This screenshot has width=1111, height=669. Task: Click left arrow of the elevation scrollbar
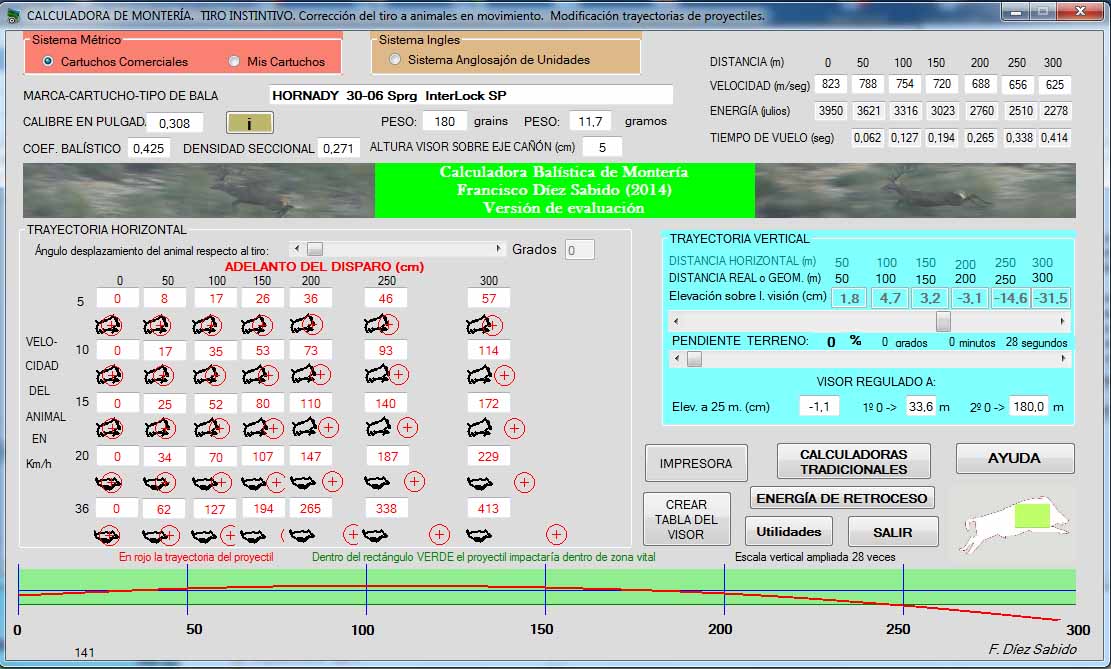click(x=677, y=321)
